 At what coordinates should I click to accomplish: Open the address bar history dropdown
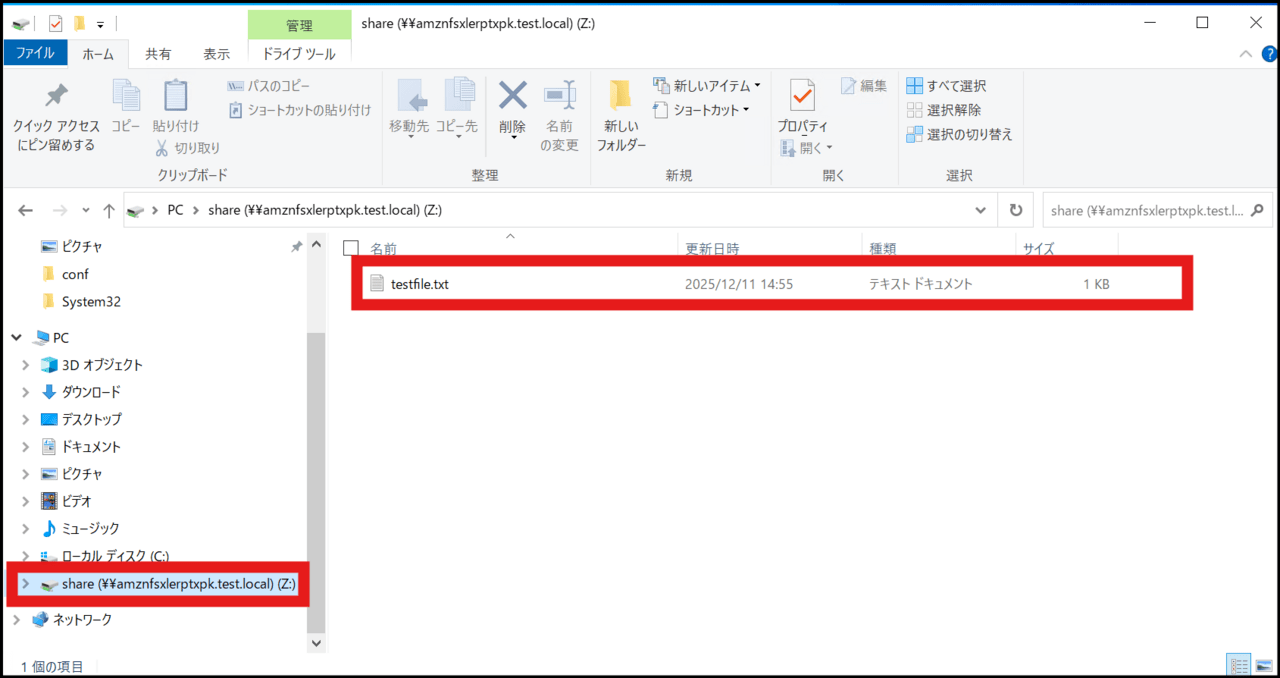tap(981, 211)
